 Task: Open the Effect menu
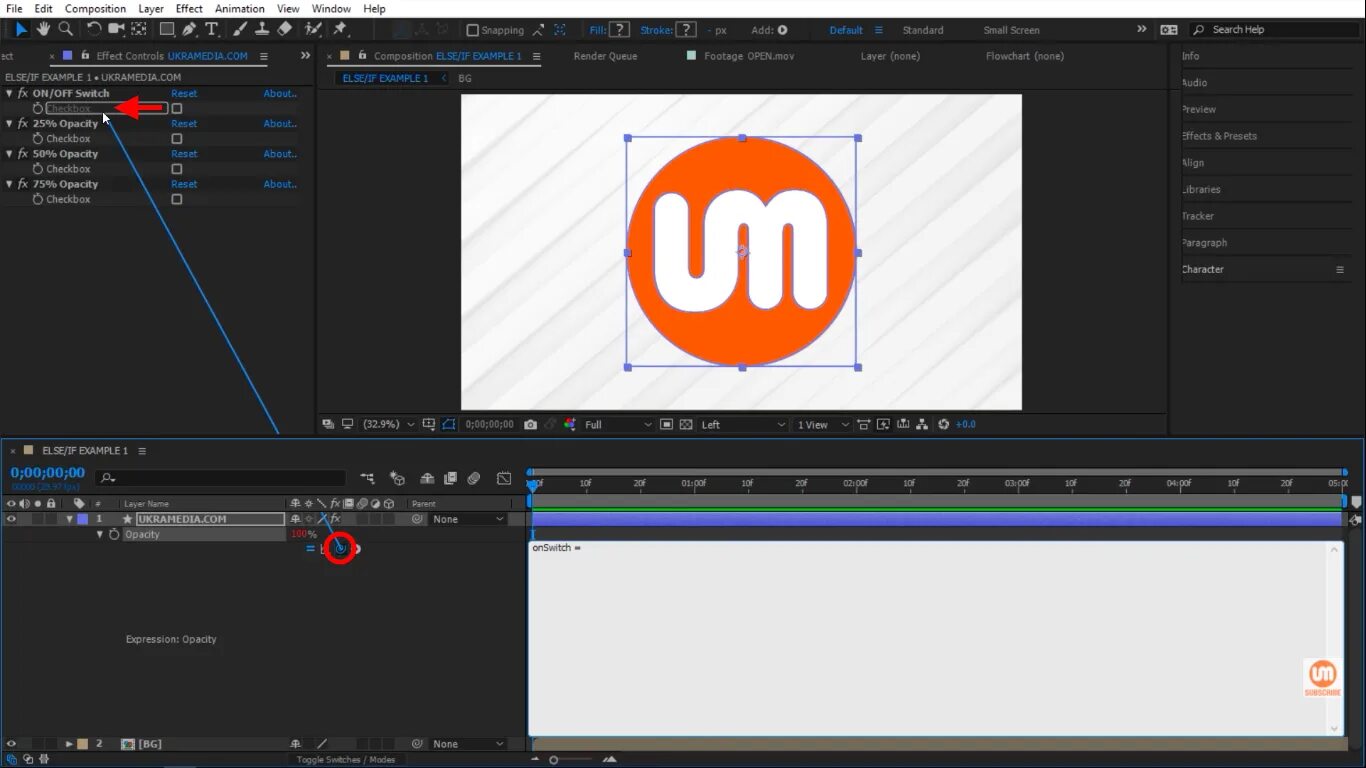point(189,8)
